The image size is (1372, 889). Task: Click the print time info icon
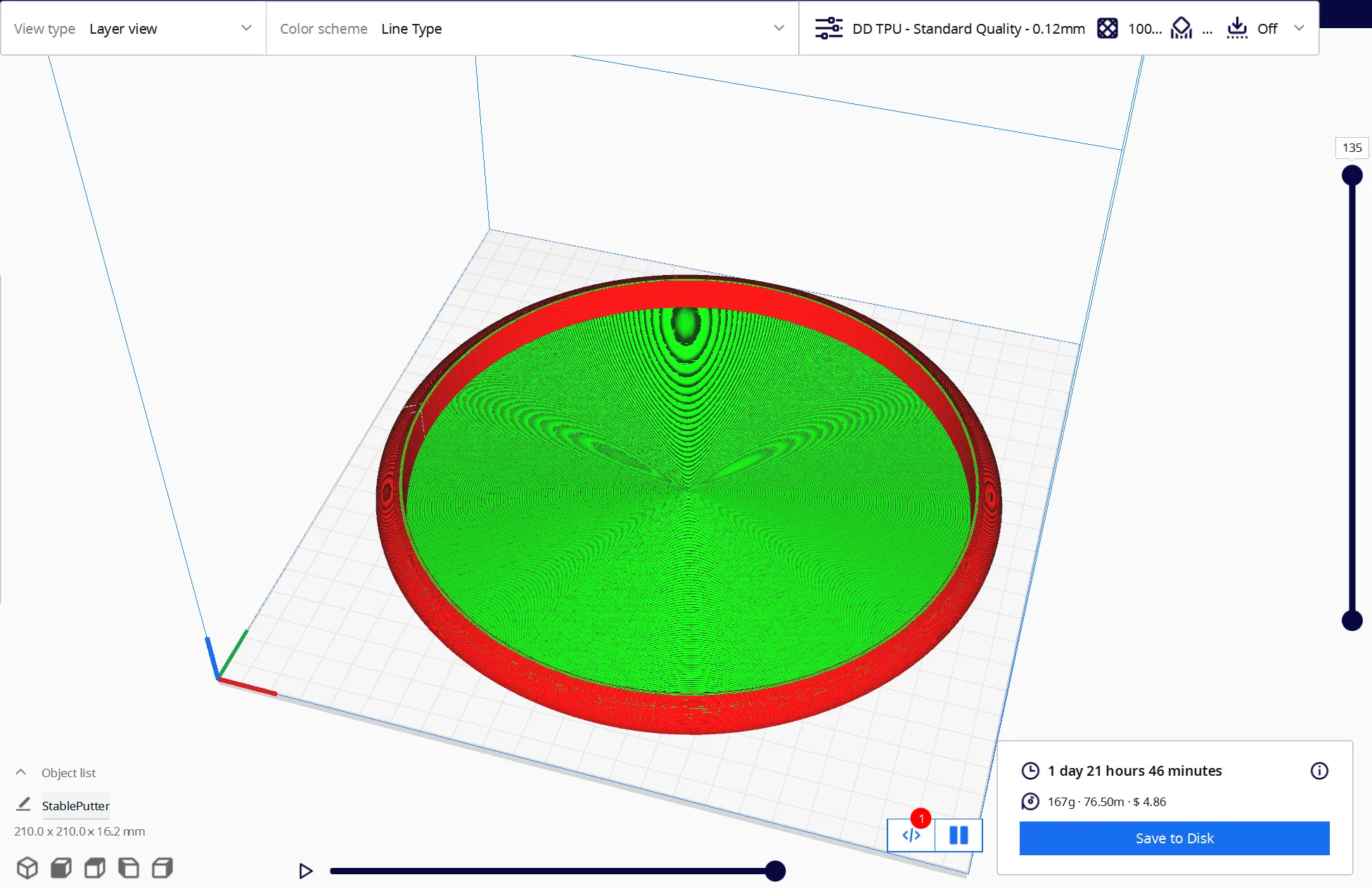coord(1319,771)
